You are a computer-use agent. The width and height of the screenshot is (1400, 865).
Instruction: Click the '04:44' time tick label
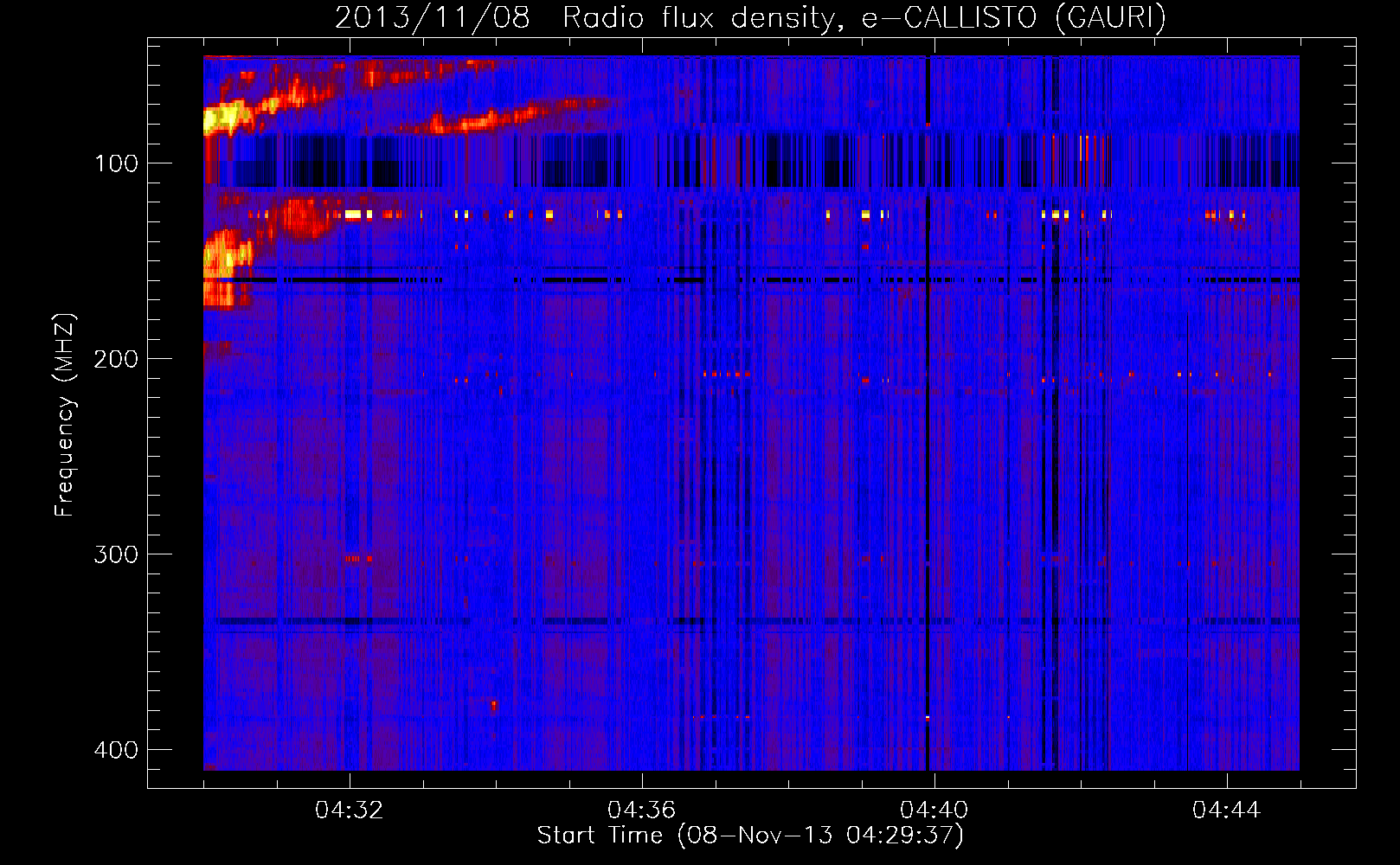(x=1226, y=810)
